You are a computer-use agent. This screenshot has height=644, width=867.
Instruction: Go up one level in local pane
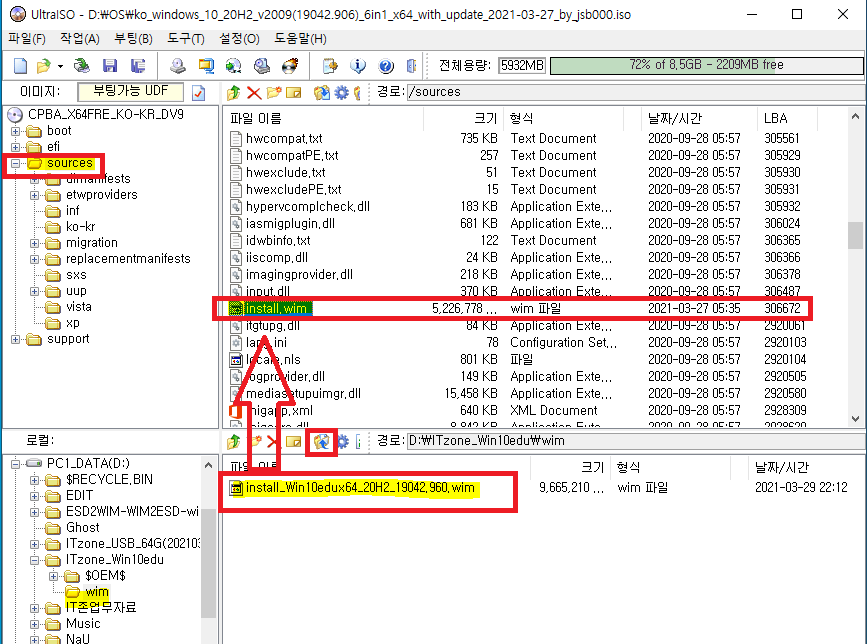233,441
